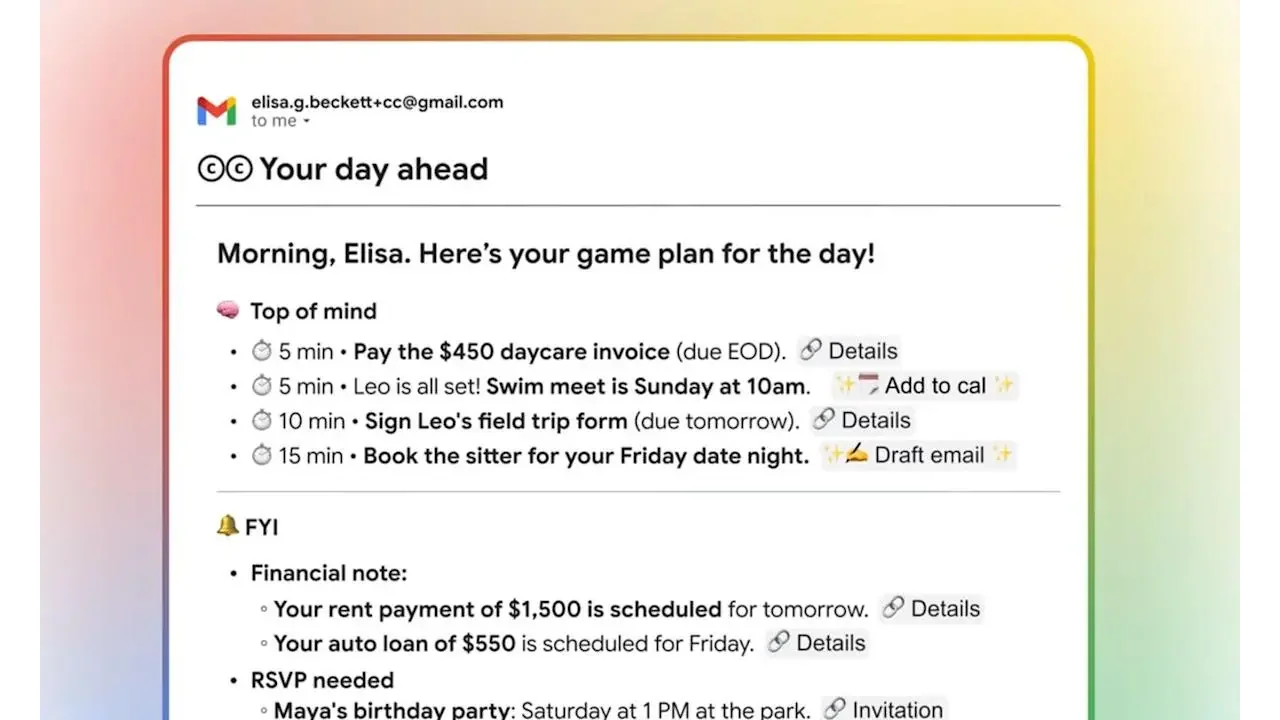The width and height of the screenshot is (1280, 720).
Task: Open Details for the $550 auto loan
Action: [x=817, y=643]
